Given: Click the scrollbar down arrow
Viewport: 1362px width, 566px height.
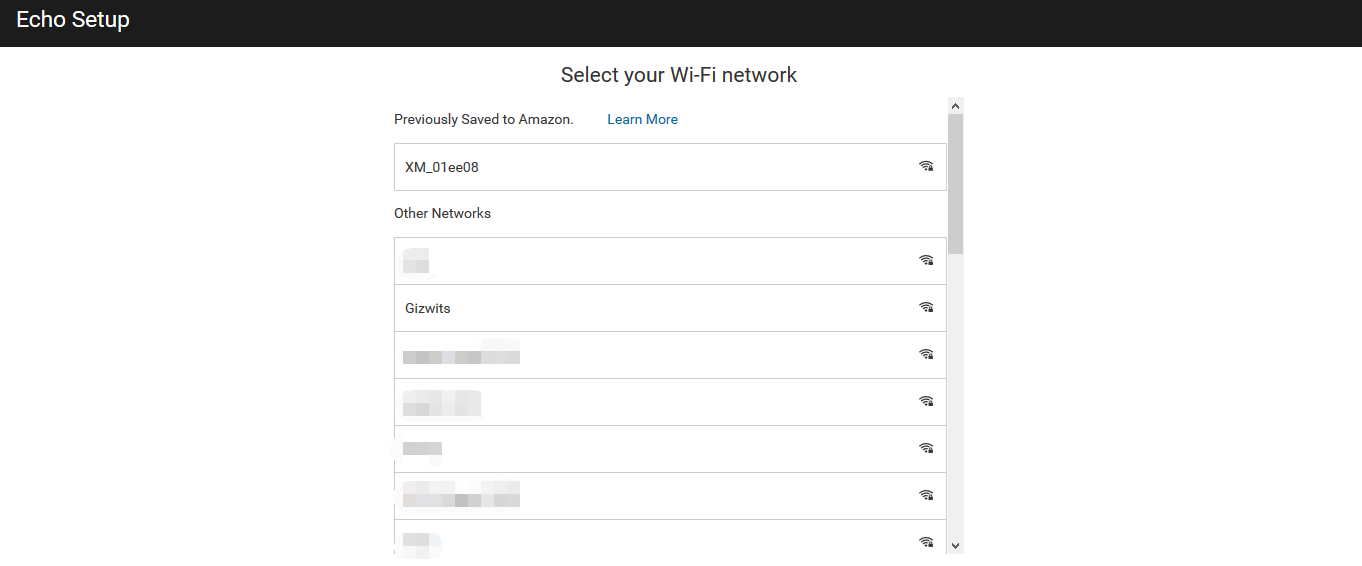Looking at the screenshot, I should (x=955, y=545).
